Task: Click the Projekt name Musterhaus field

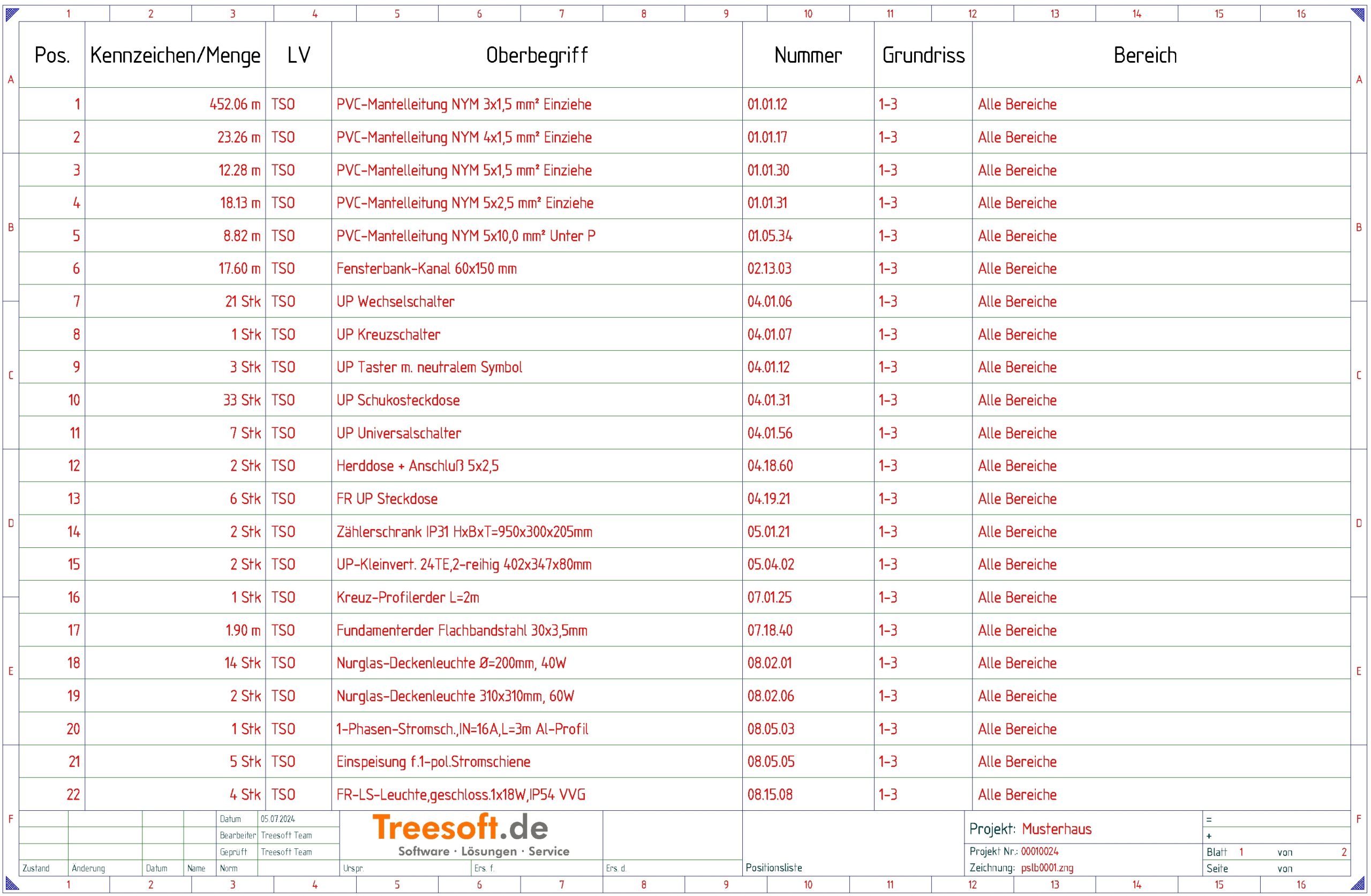Action: [x=1057, y=829]
